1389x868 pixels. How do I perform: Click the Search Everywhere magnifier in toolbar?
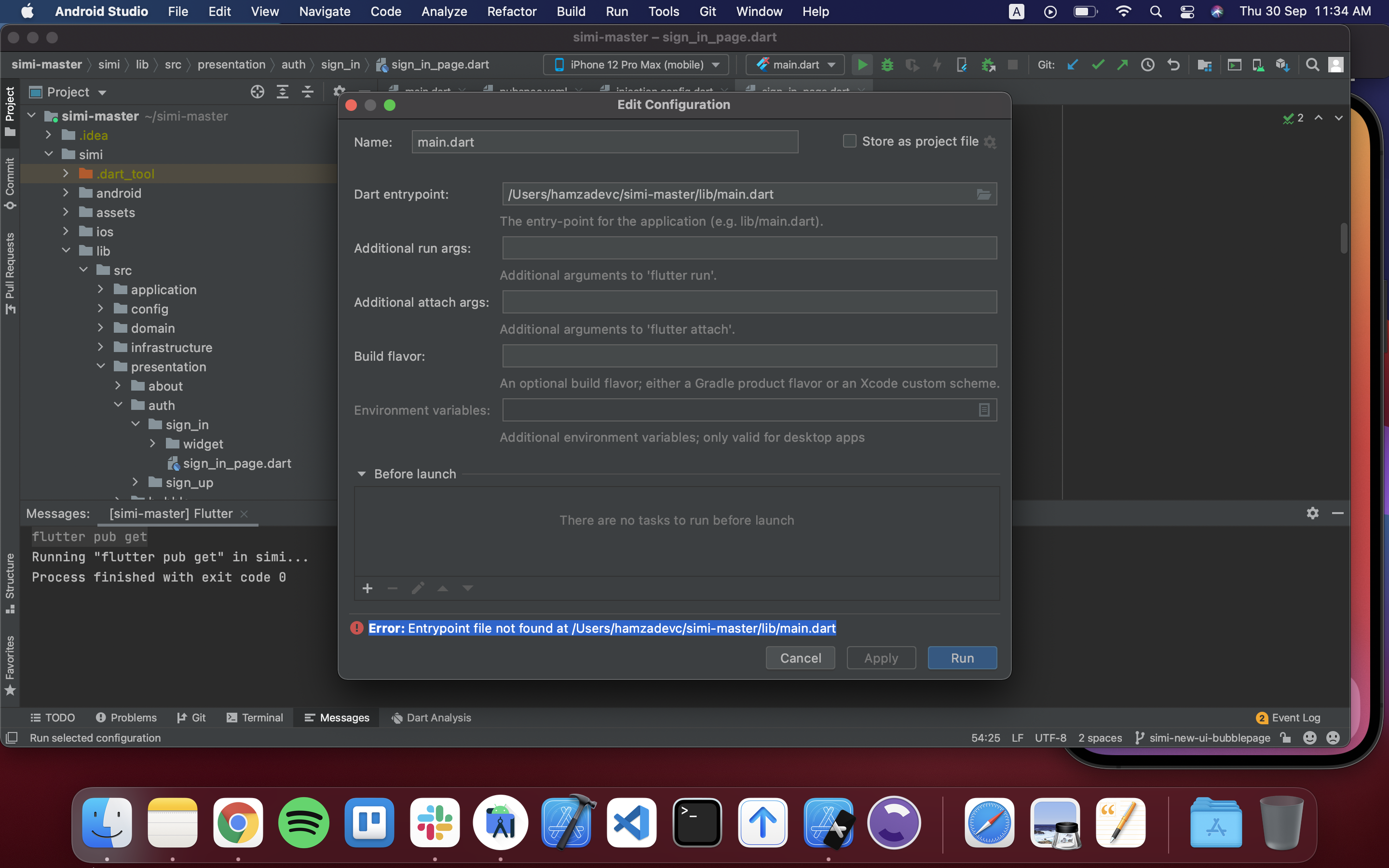pos(1312,65)
